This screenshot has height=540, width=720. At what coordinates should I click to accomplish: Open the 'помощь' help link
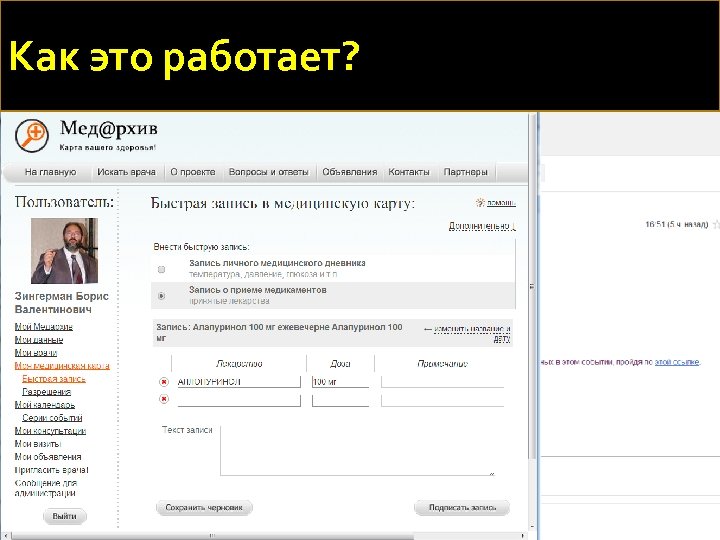click(x=501, y=202)
